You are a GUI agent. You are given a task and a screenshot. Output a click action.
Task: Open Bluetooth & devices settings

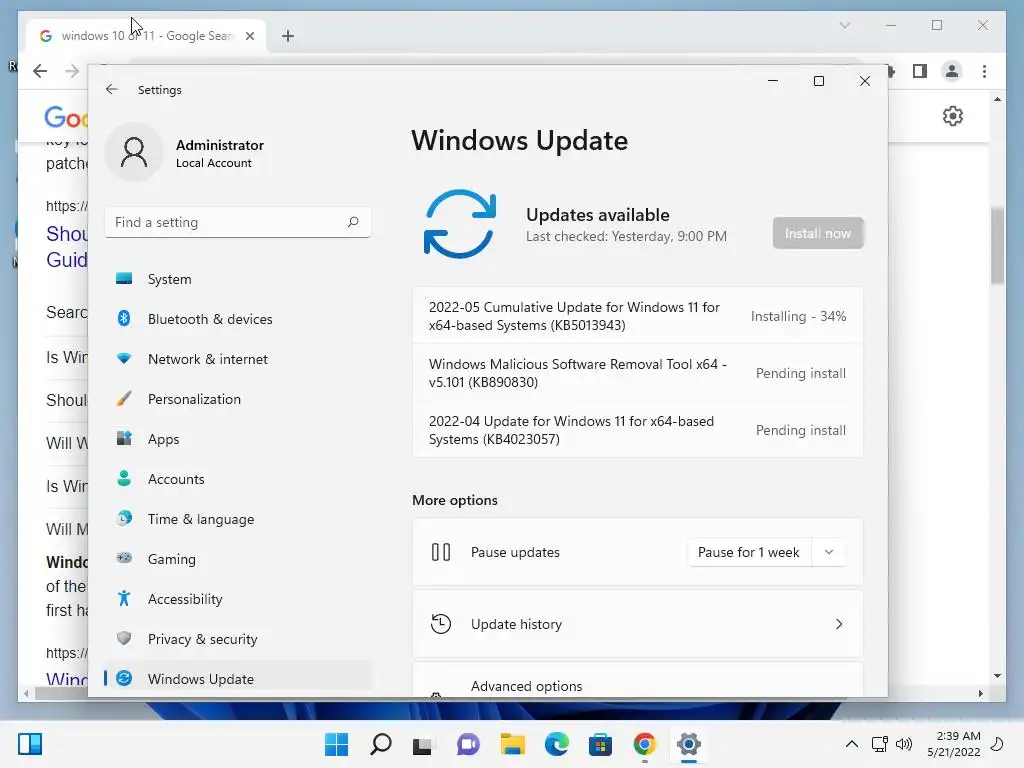pyautogui.click(x=238, y=319)
